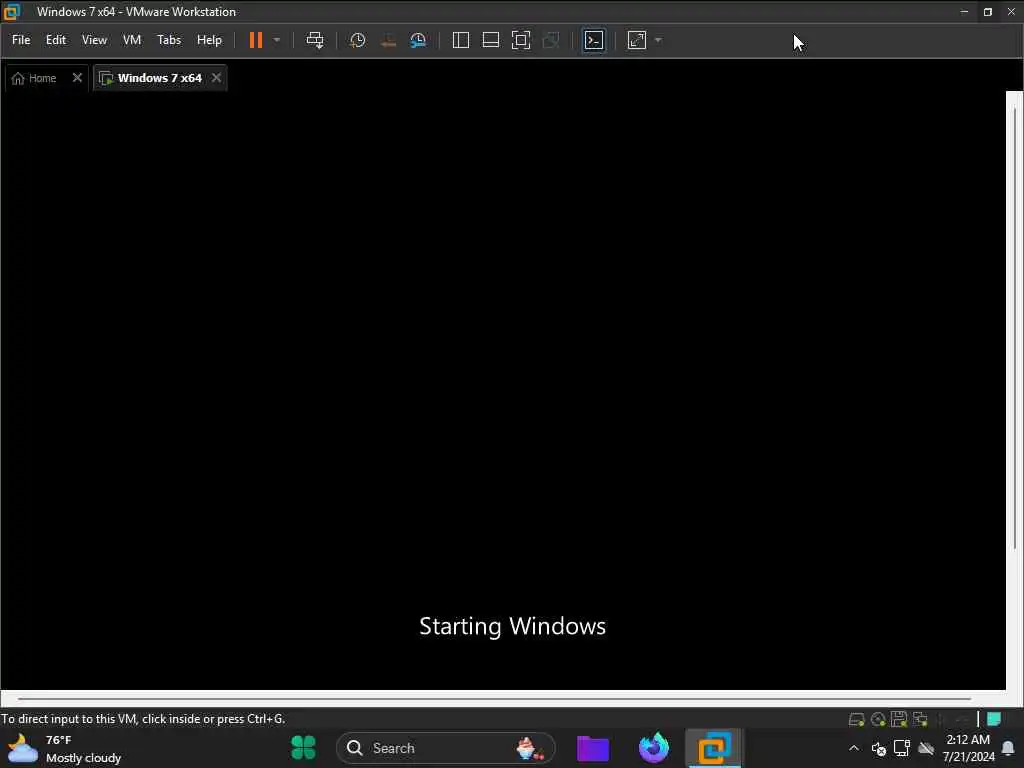The height and width of the screenshot is (768, 1024).
Task: Click the OneDrive cloud tray icon
Action: pyautogui.click(x=925, y=748)
